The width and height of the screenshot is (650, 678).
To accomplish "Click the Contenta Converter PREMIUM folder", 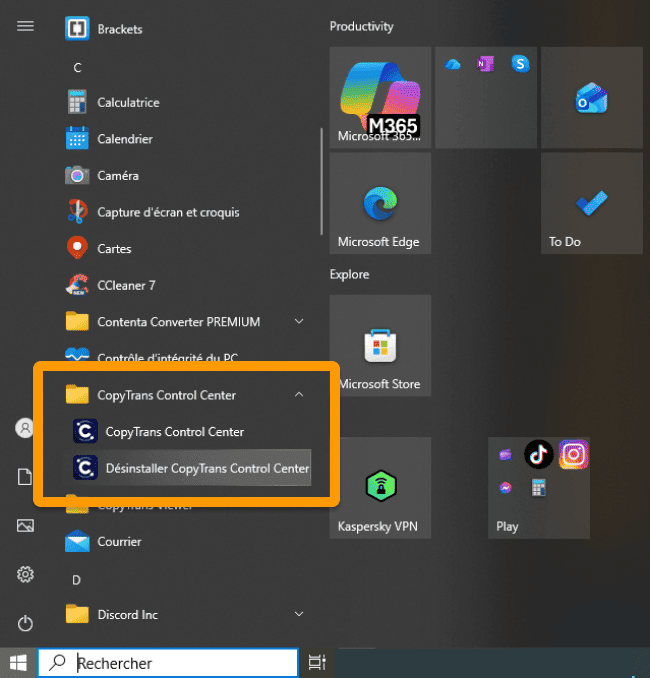I will pos(187,321).
